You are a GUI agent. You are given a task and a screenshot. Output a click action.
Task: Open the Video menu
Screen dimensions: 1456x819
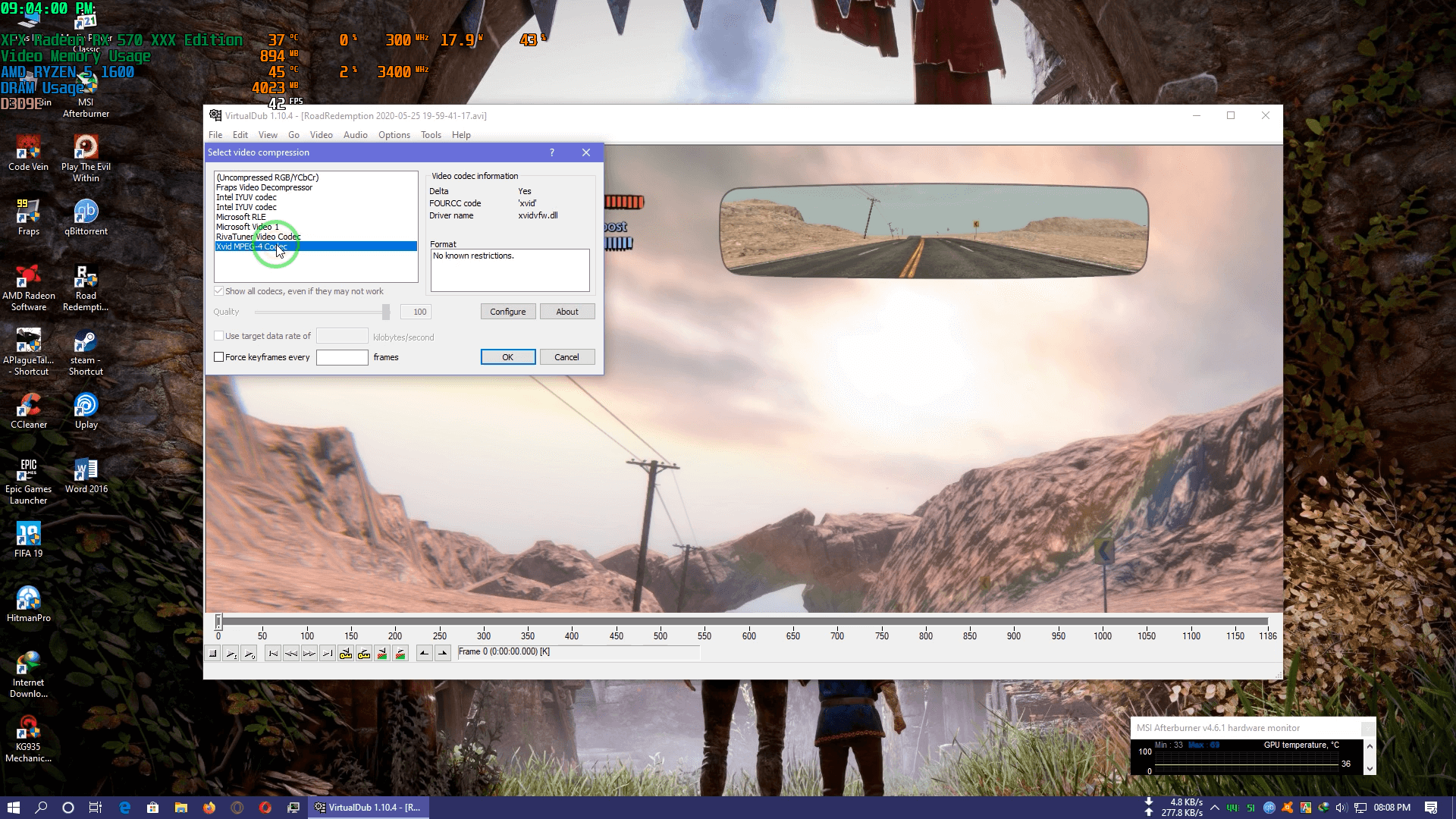[322, 135]
